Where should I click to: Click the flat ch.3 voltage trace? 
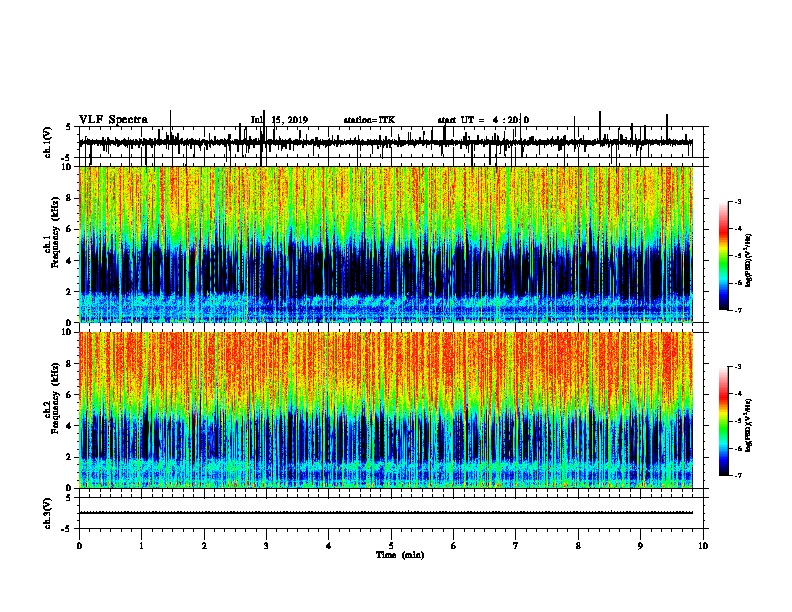coord(386,513)
